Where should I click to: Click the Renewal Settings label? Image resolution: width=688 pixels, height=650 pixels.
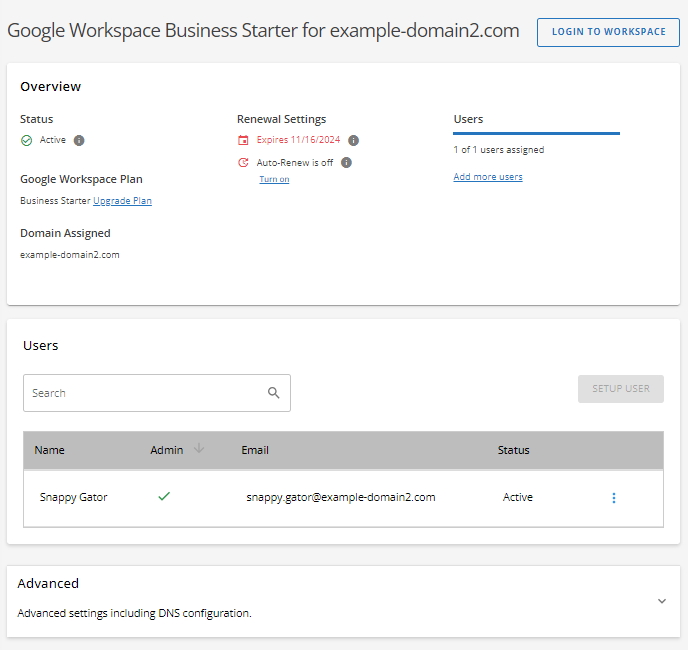coord(282,119)
